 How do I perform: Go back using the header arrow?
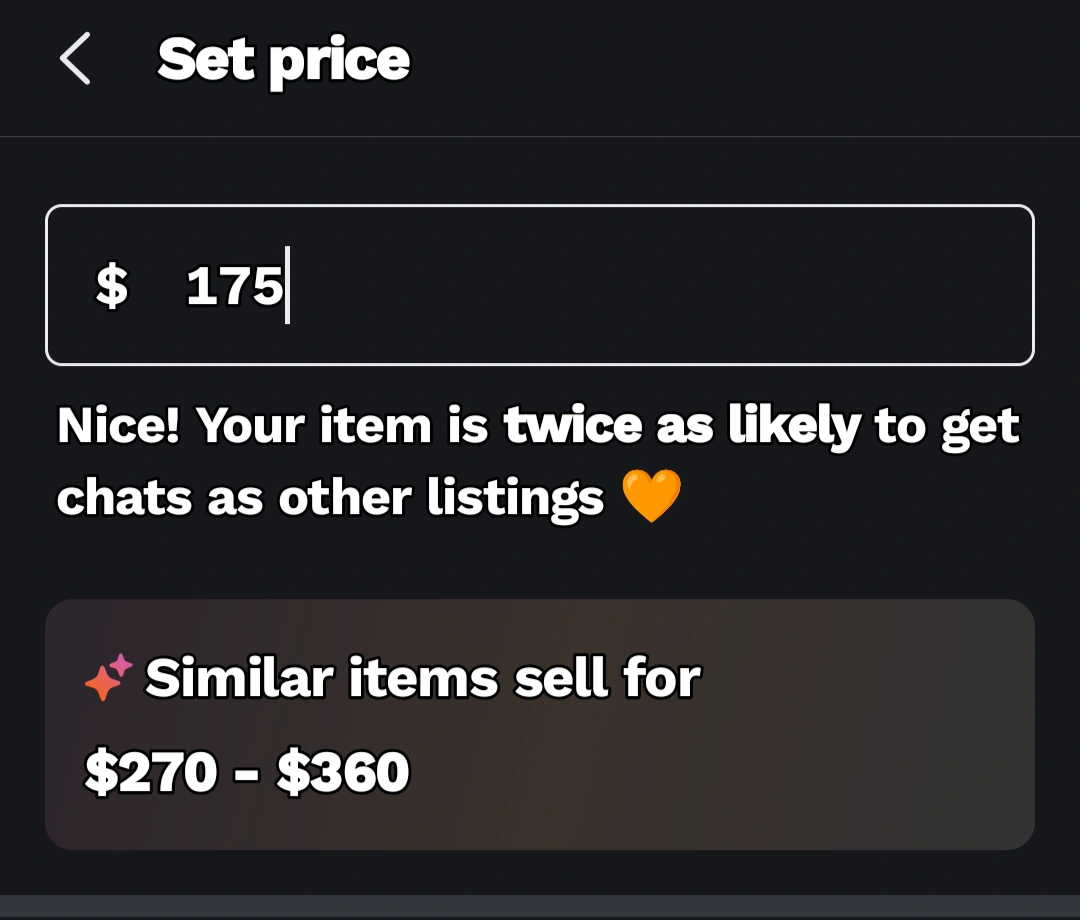(x=76, y=59)
